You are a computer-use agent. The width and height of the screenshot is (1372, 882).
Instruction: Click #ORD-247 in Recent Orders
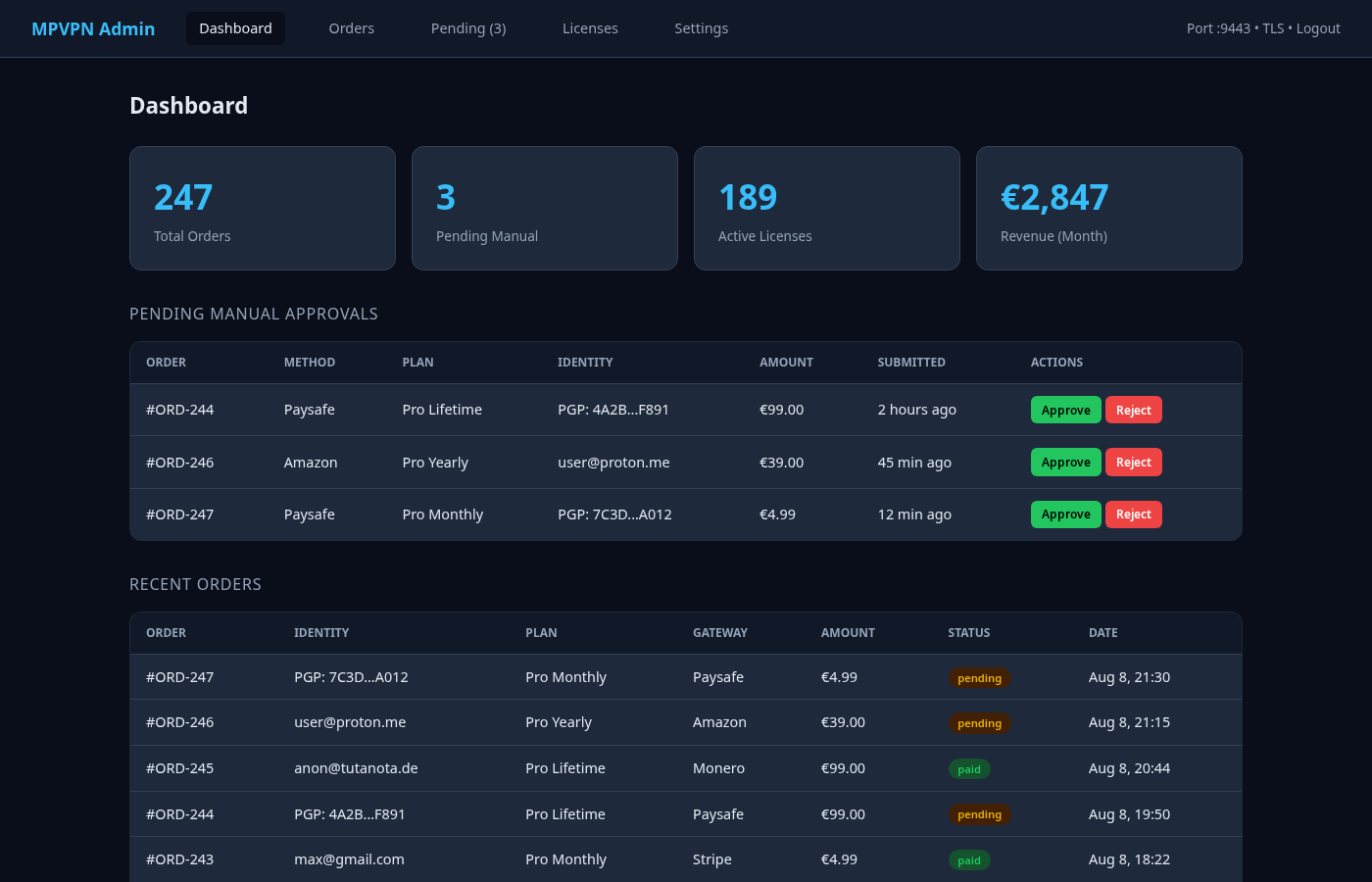click(x=180, y=677)
